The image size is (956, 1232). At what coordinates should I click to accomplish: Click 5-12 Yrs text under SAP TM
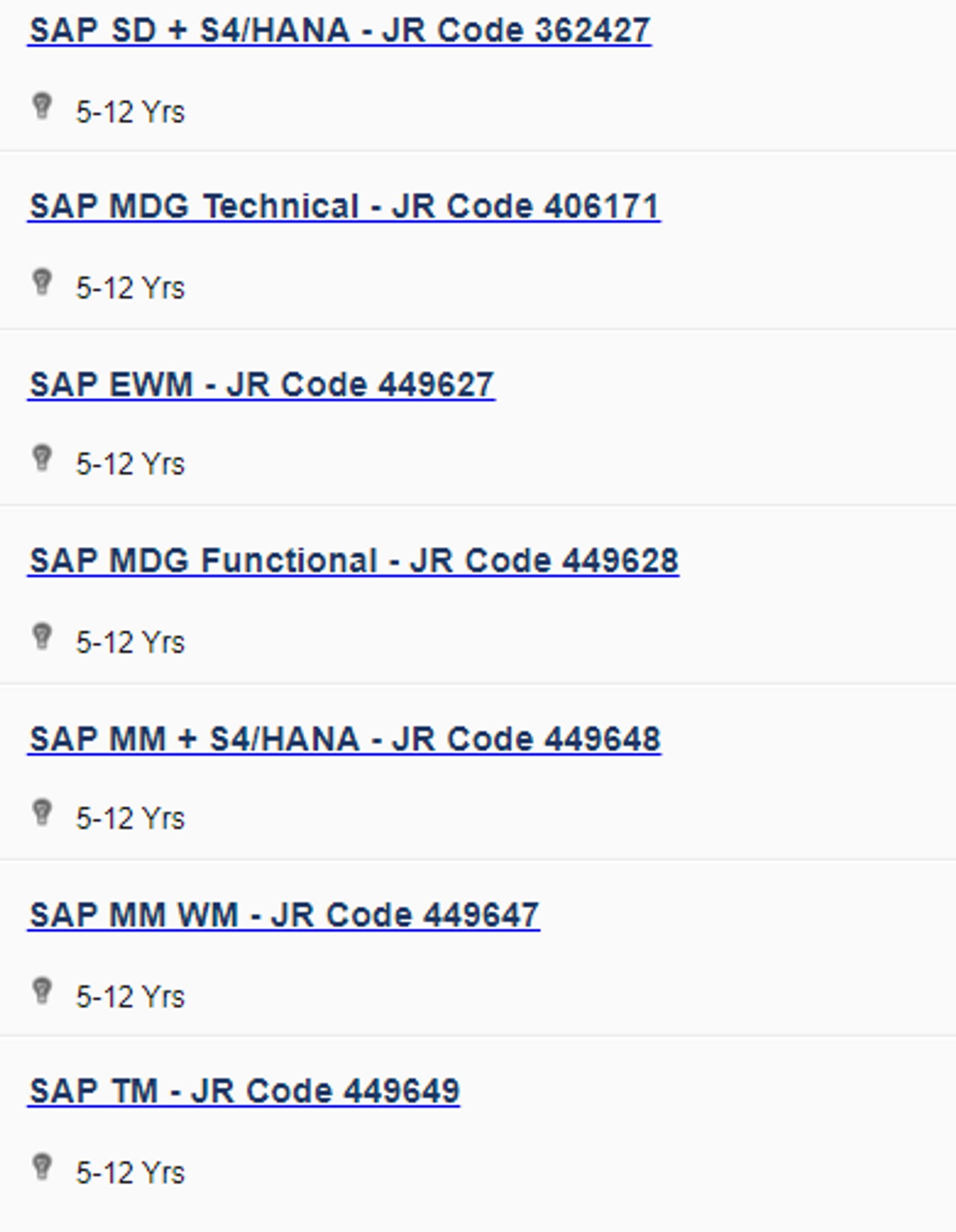coord(130,1173)
